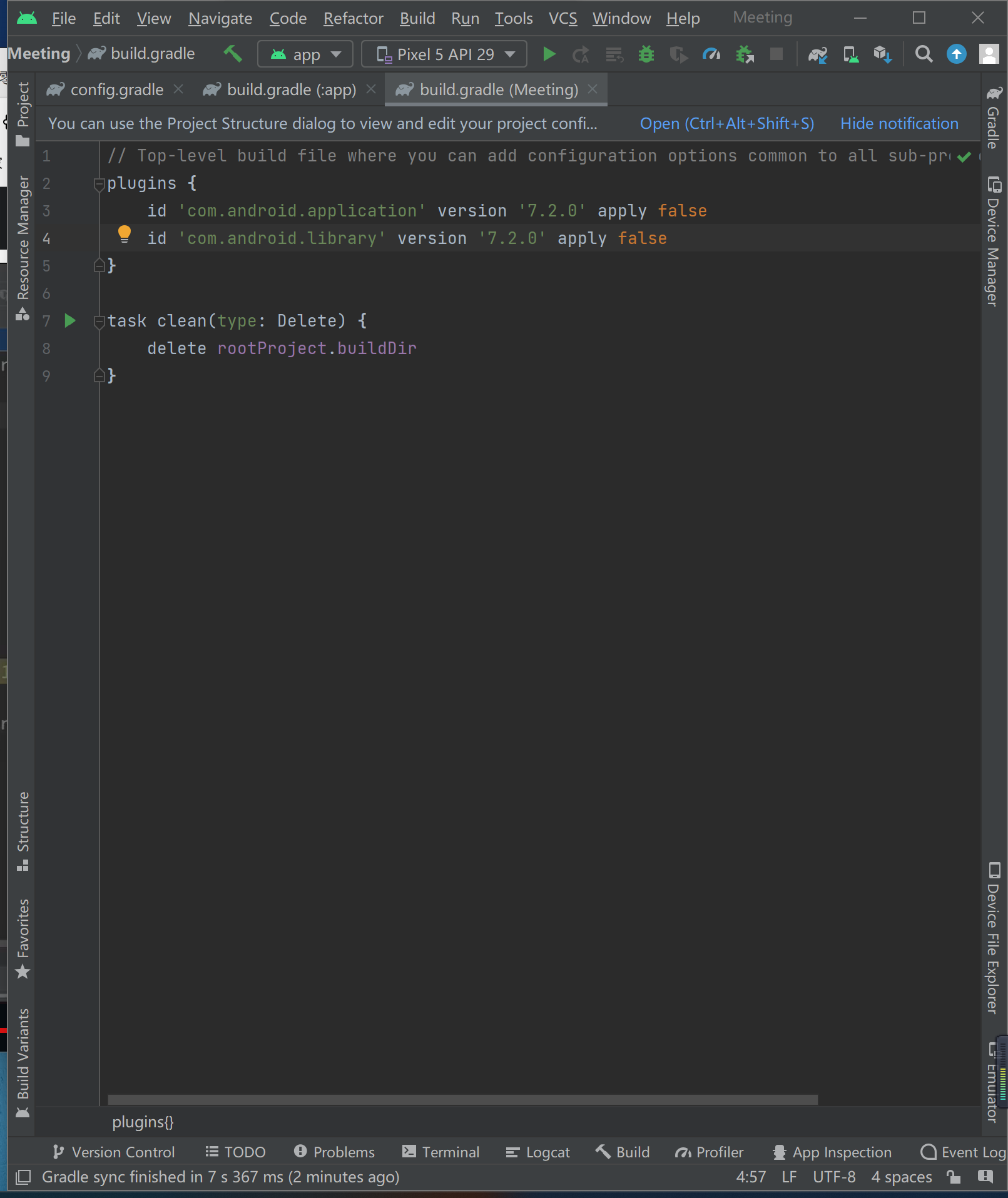Viewport: 1008px width, 1198px height.
Task: Toggle tool window bars icon at bottom left
Action: point(23,1177)
